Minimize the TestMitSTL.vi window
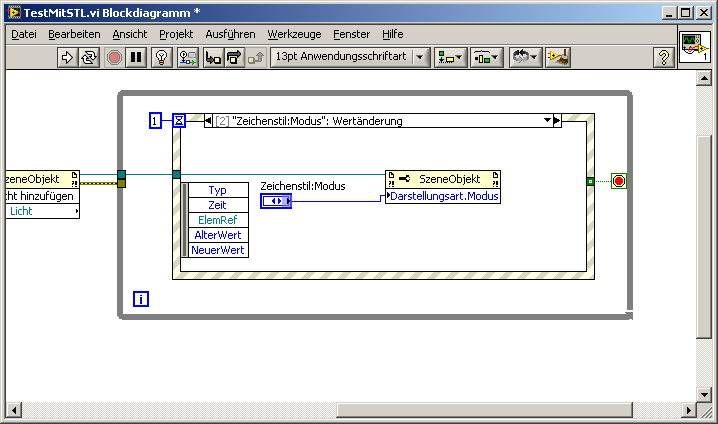This screenshot has height=424, width=718. pos(669,13)
